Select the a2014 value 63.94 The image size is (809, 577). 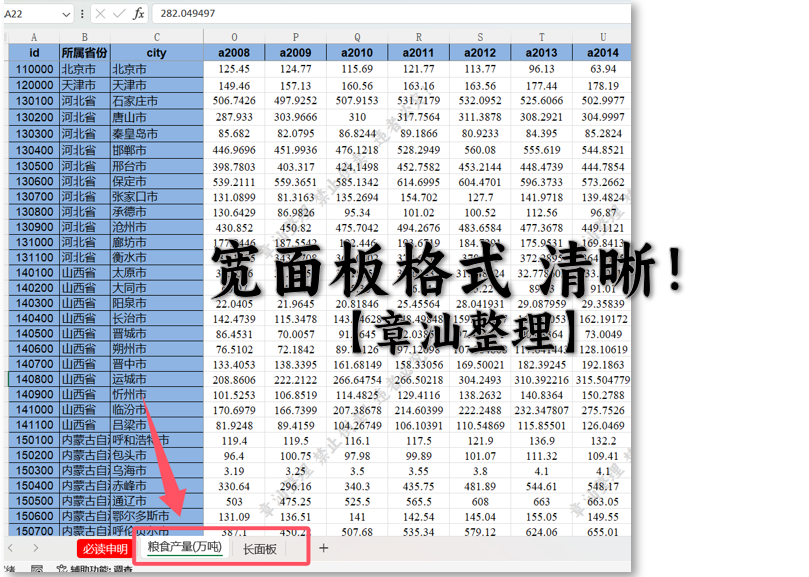(x=603, y=69)
